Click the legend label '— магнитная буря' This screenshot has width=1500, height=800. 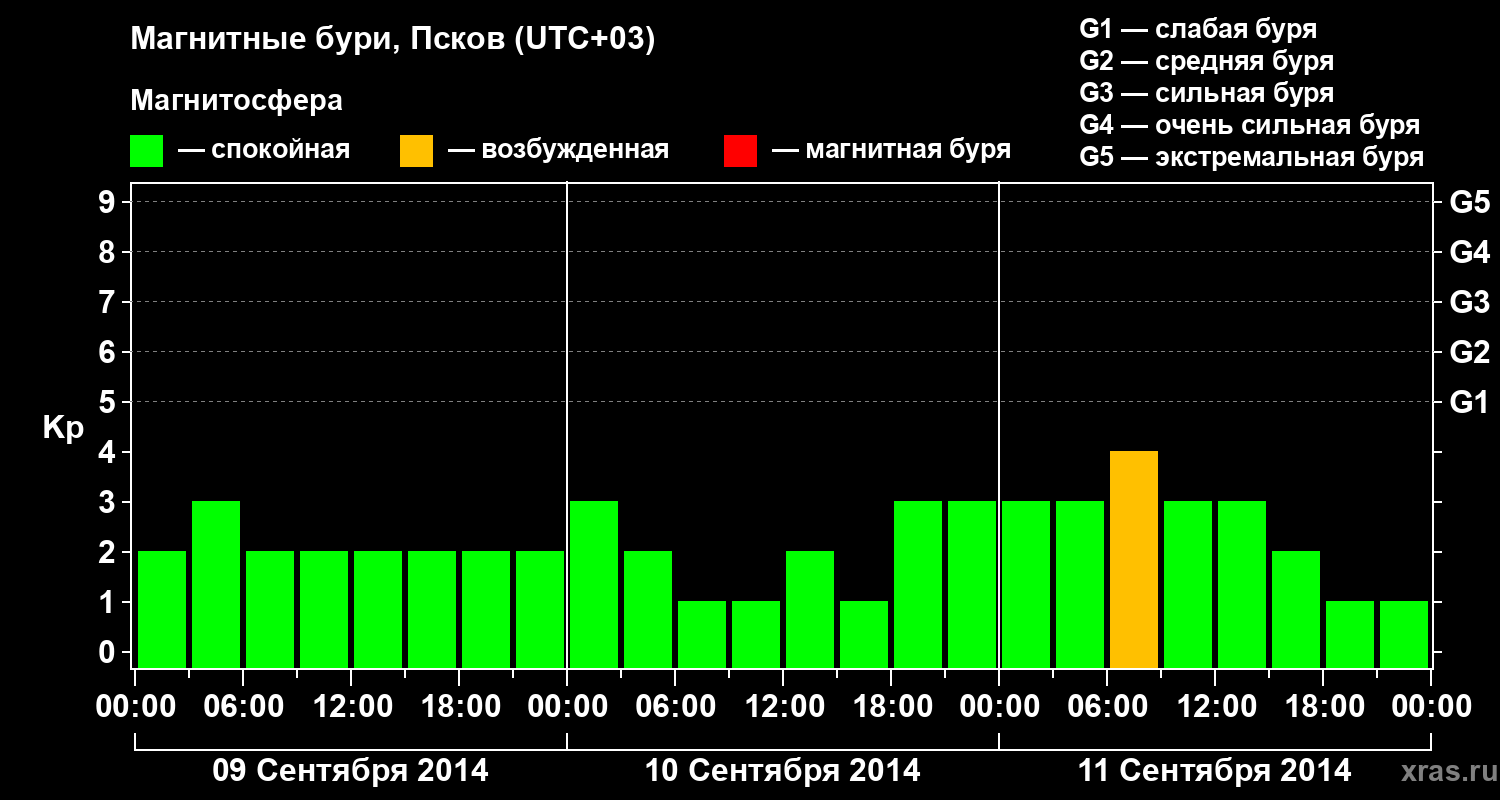point(891,151)
